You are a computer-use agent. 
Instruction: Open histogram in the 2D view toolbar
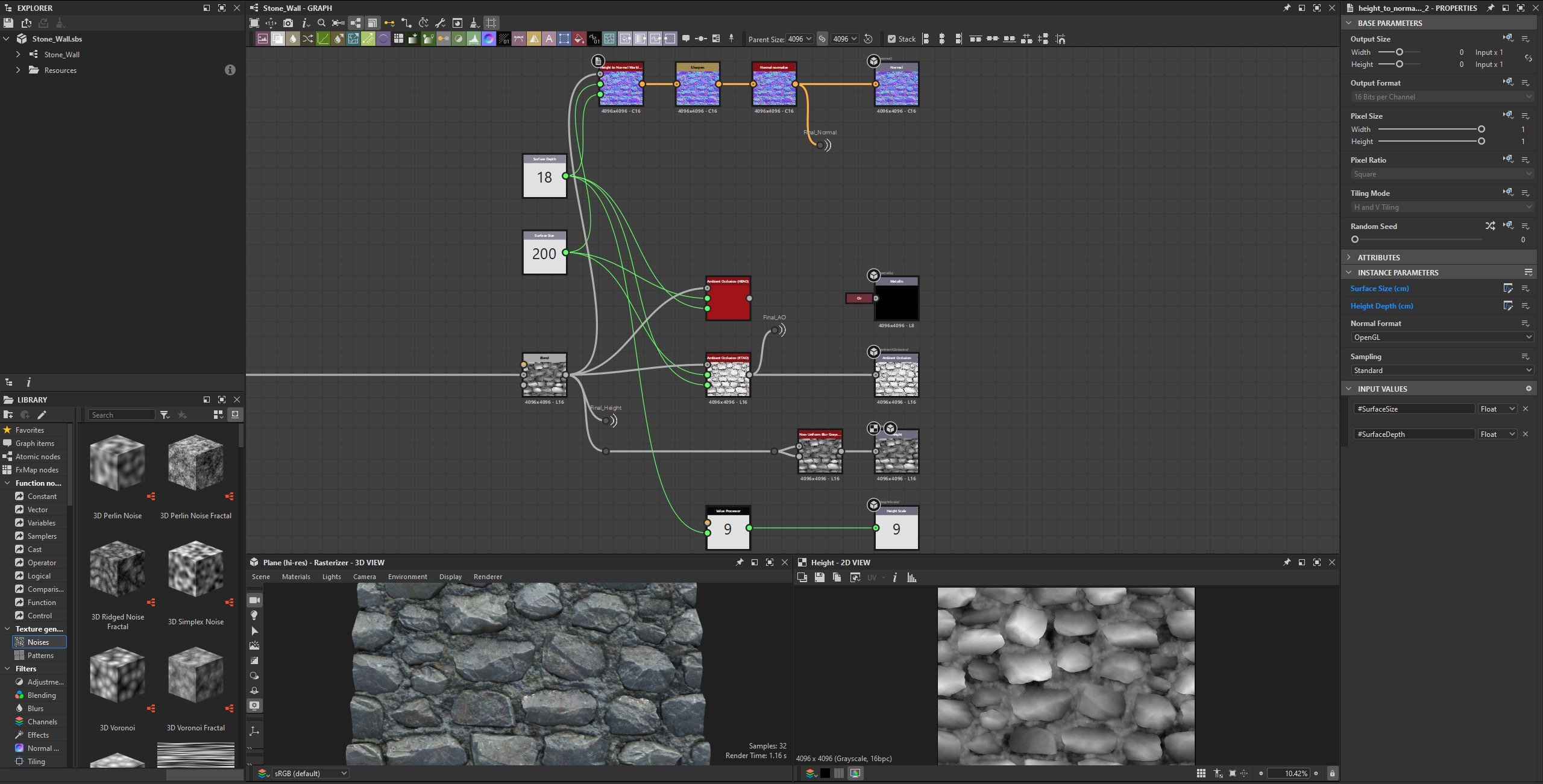(x=912, y=577)
